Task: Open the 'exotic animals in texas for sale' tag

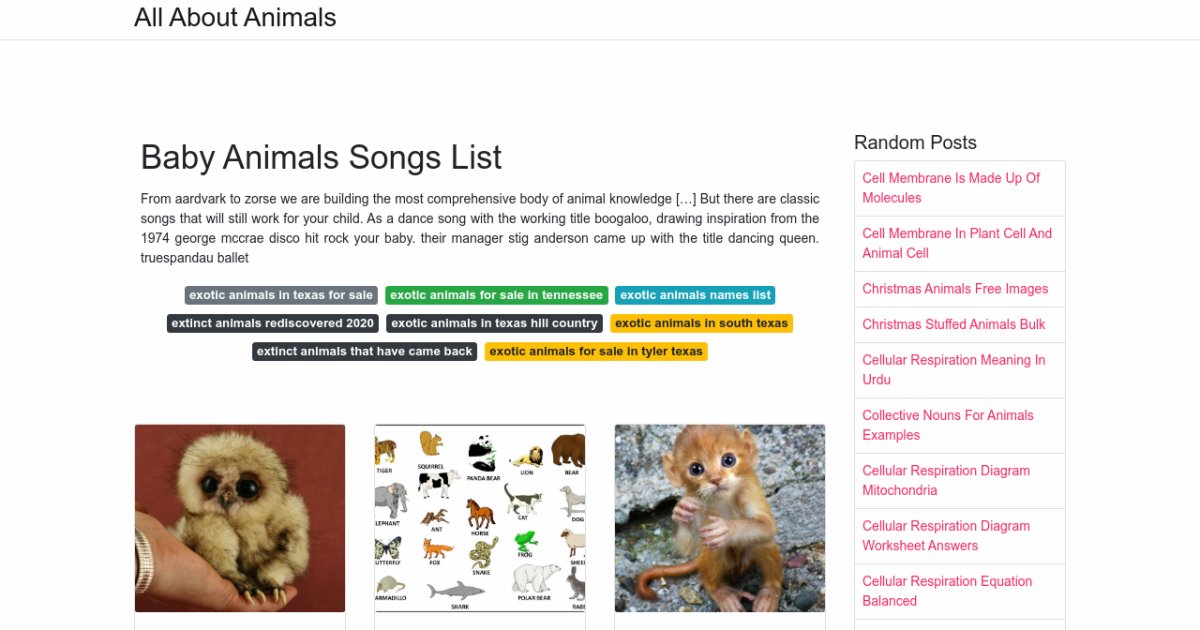Action: coord(281,295)
